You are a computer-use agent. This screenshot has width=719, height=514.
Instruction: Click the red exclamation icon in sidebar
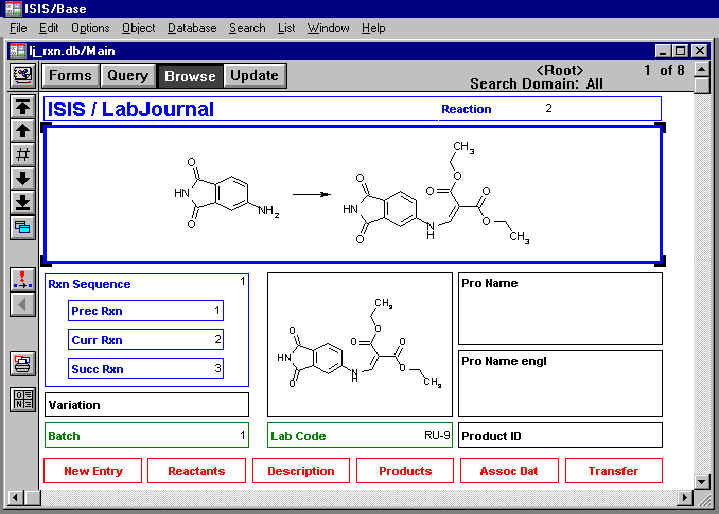22,279
